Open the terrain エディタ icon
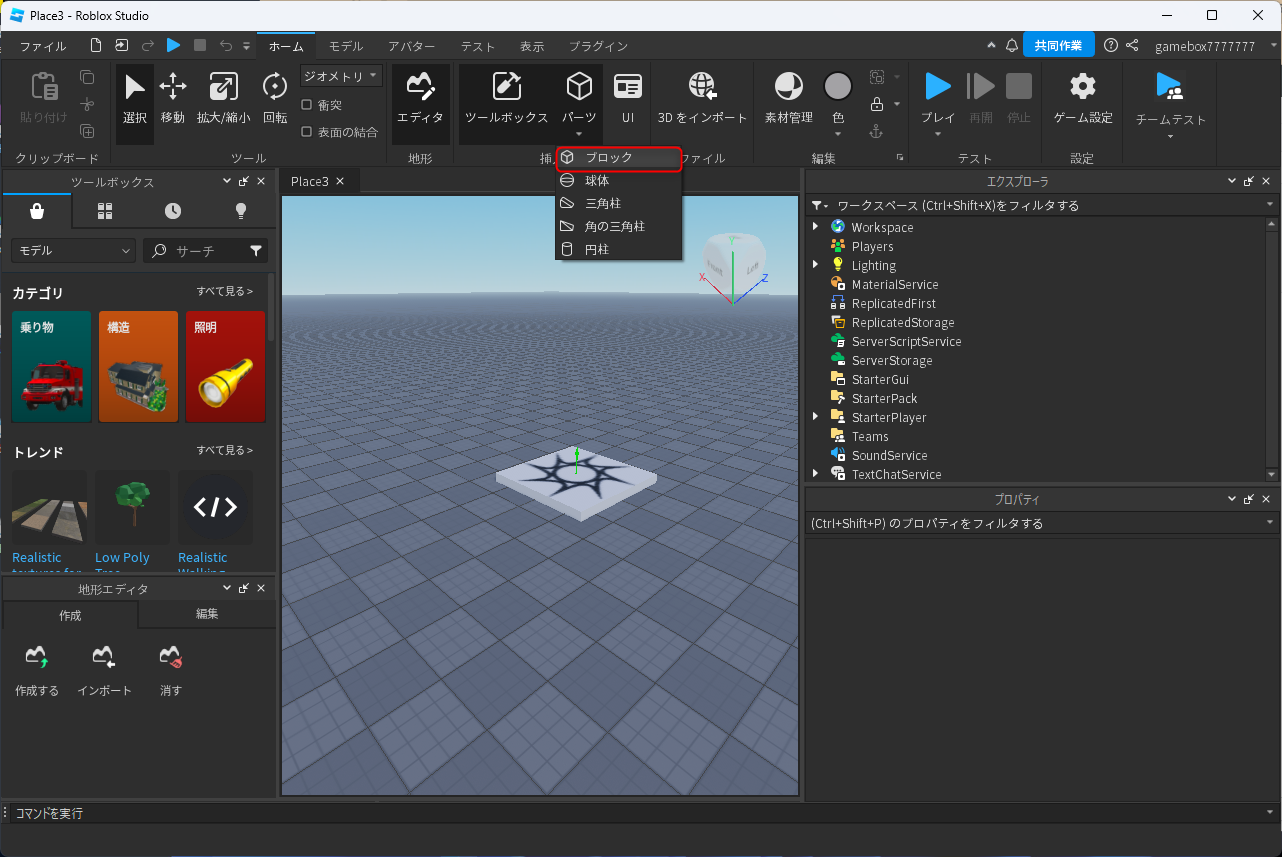 (x=420, y=88)
